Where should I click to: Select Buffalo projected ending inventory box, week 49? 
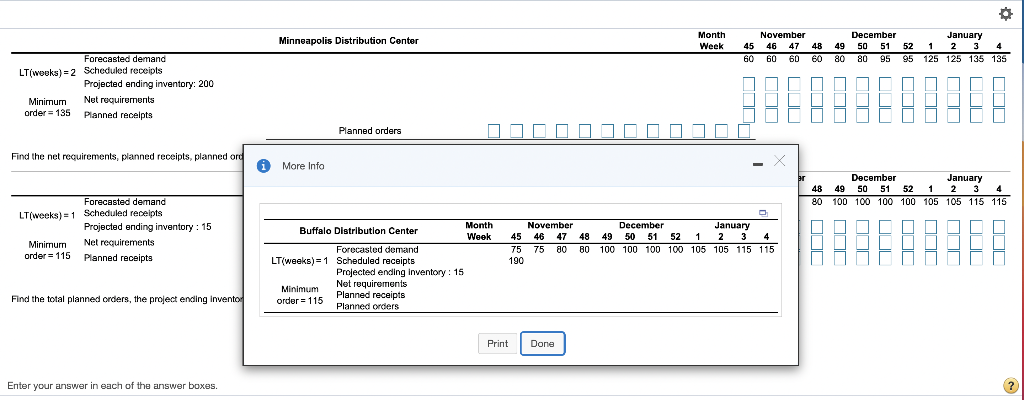840,227
